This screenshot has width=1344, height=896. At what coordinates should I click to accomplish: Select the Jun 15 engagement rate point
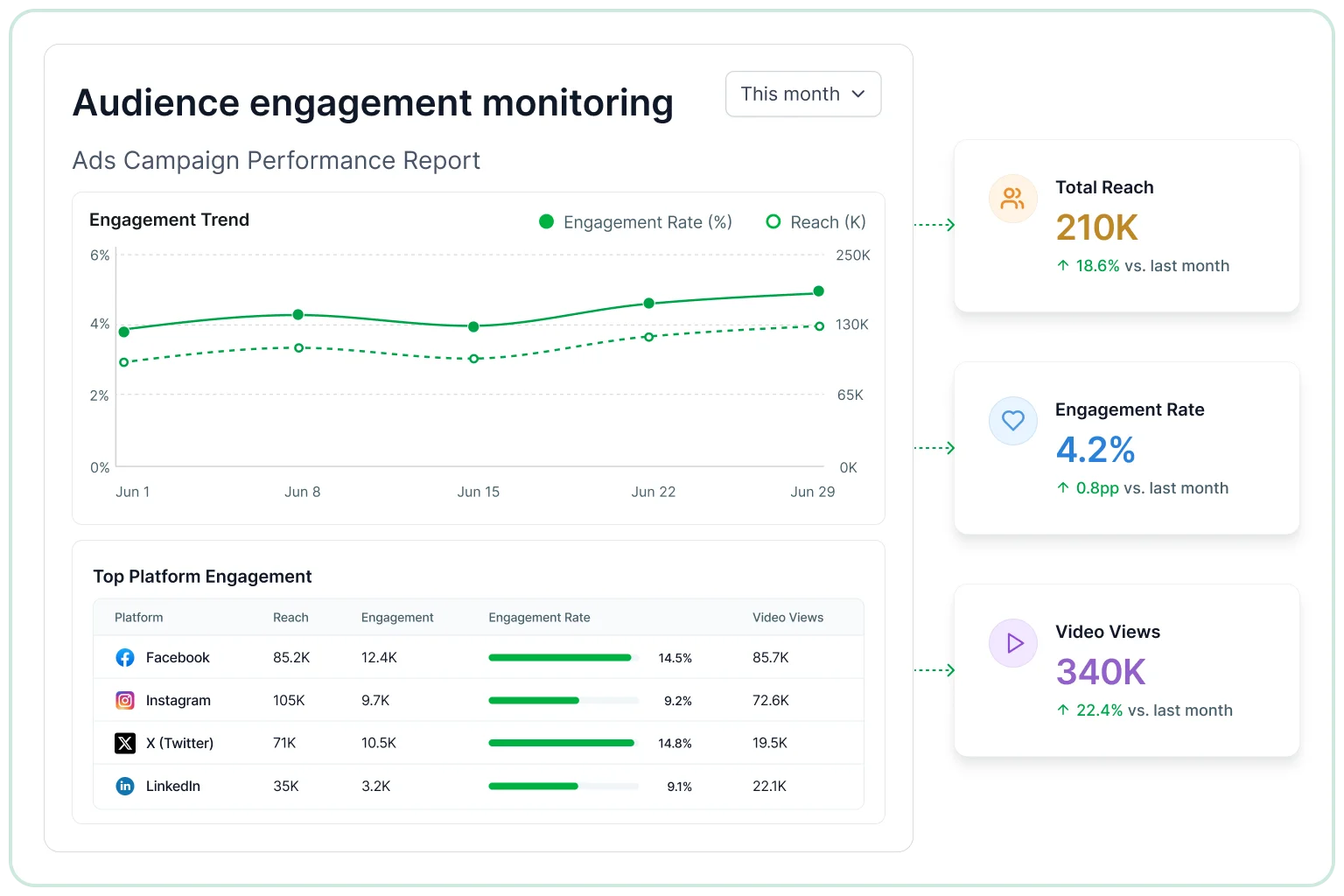tap(473, 326)
